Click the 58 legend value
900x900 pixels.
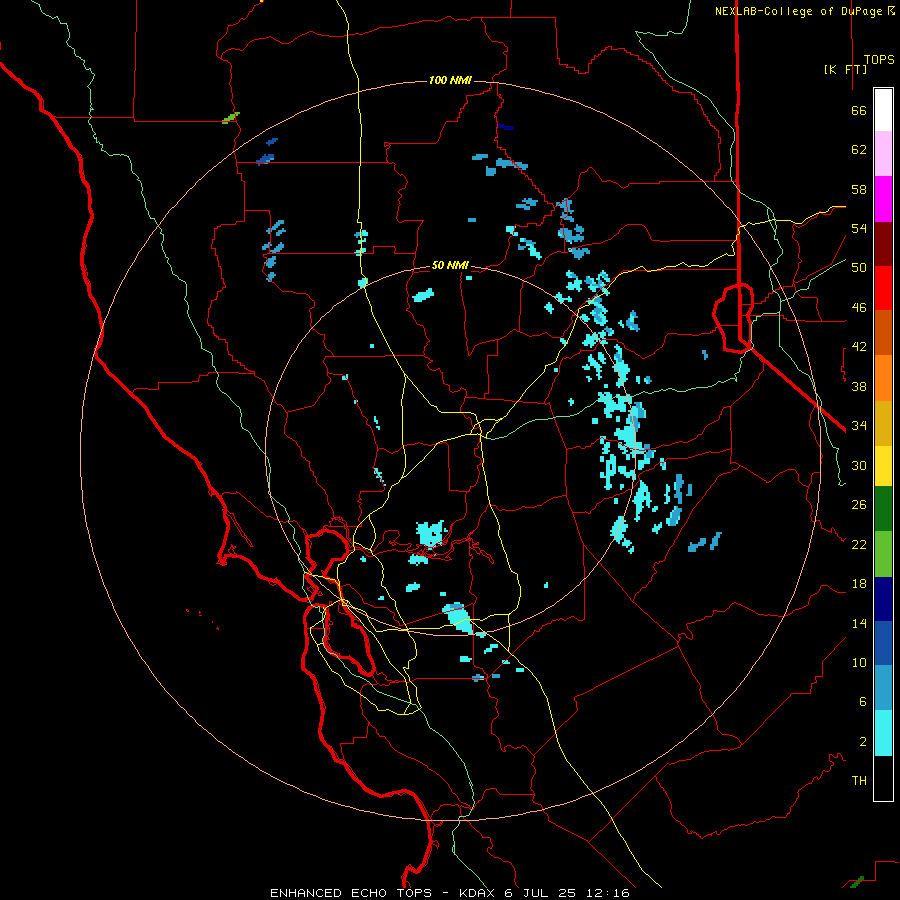pos(859,189)
